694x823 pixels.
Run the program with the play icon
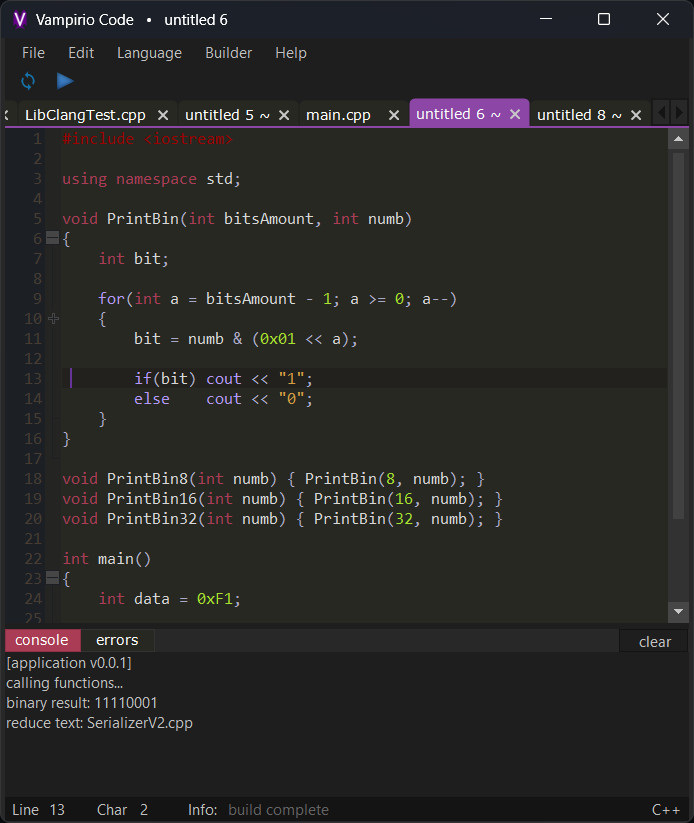(x=65, y=81)
